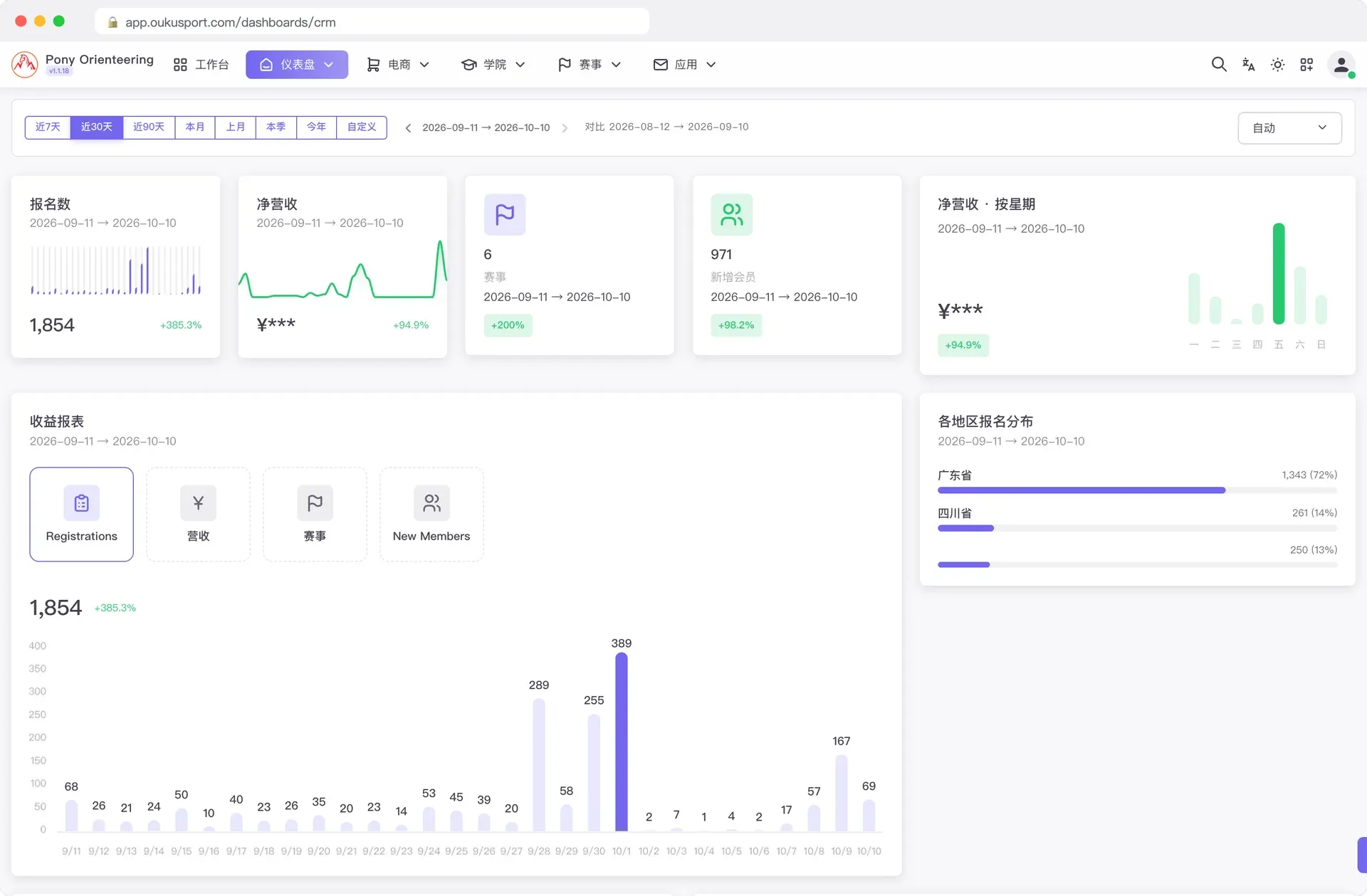Viewport: 1367px width, 896px height.
Task: Open the 仪表盘 dashboard dropdown
Action: (x=297, y=65)
